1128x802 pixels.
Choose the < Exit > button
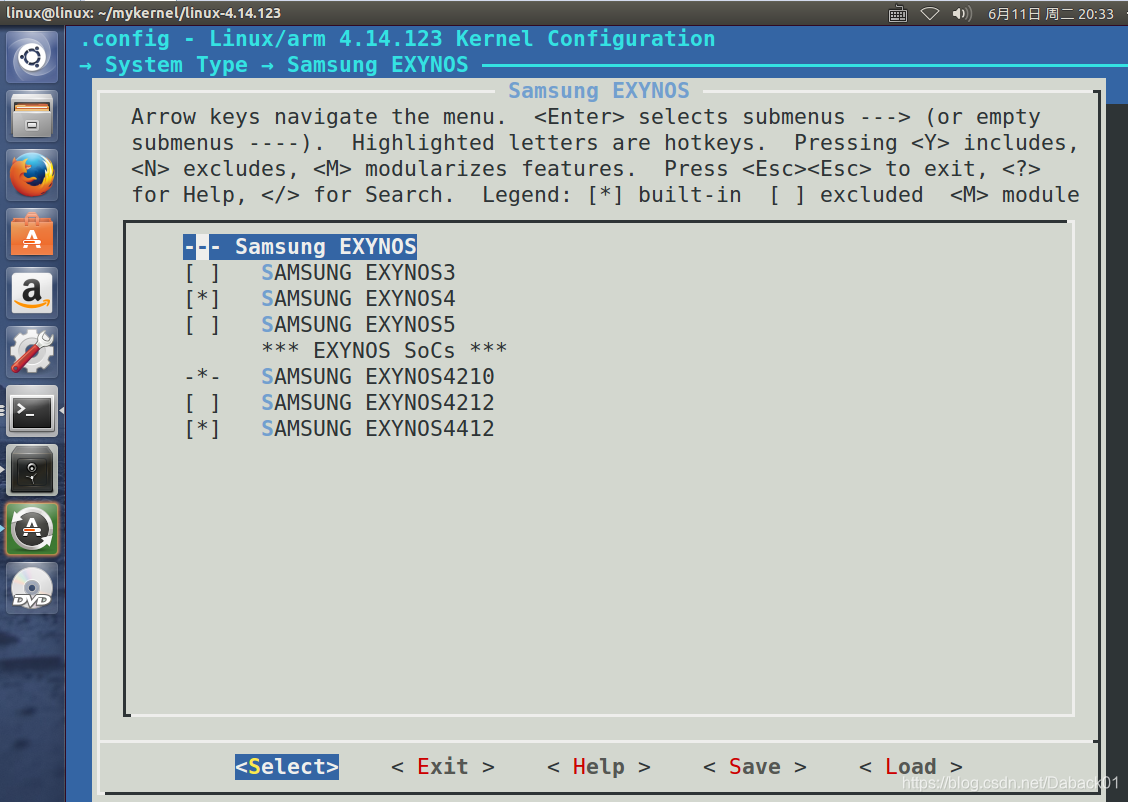tap(442, 767)
